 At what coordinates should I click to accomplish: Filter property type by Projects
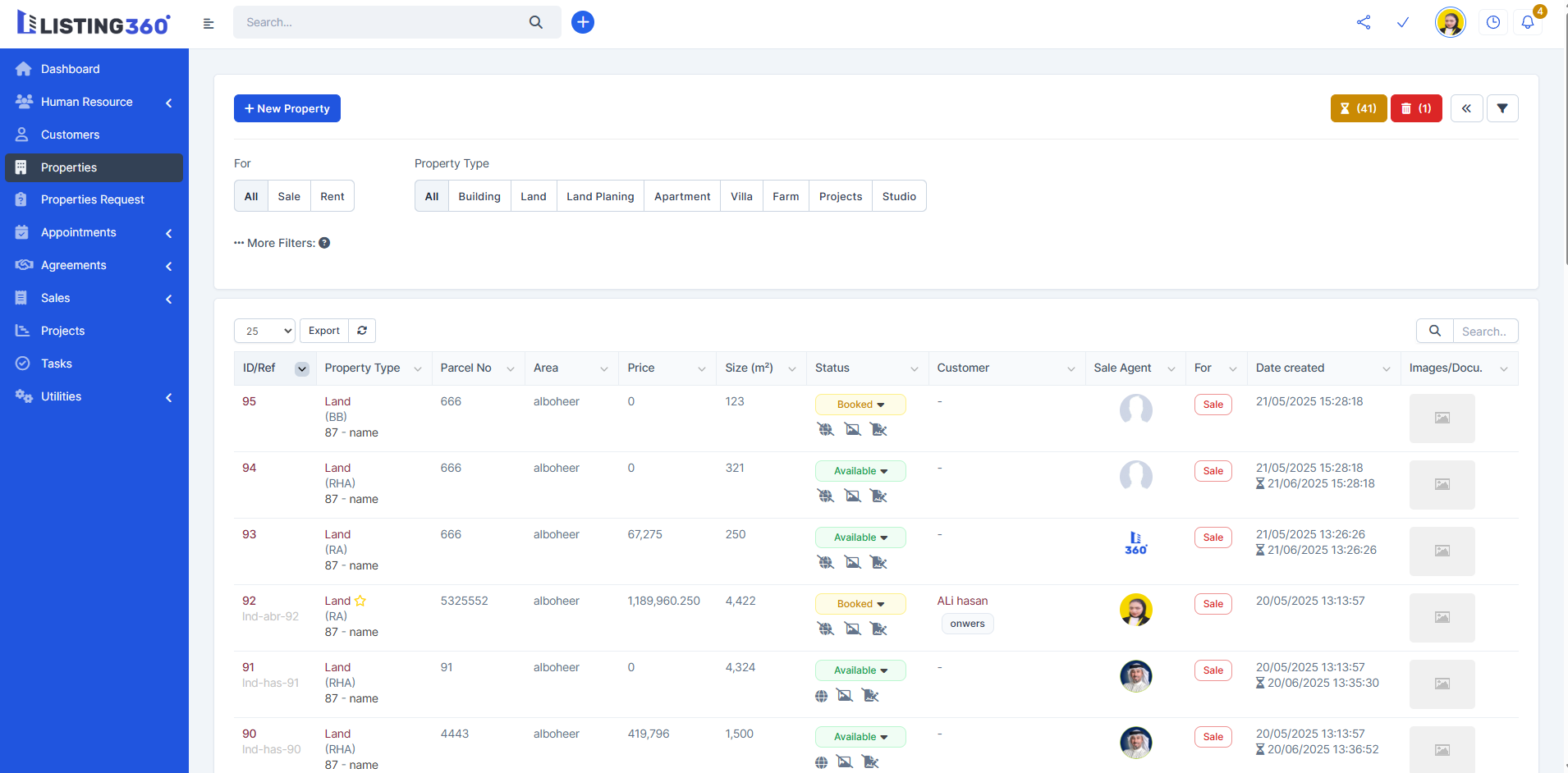click(841, 196)
